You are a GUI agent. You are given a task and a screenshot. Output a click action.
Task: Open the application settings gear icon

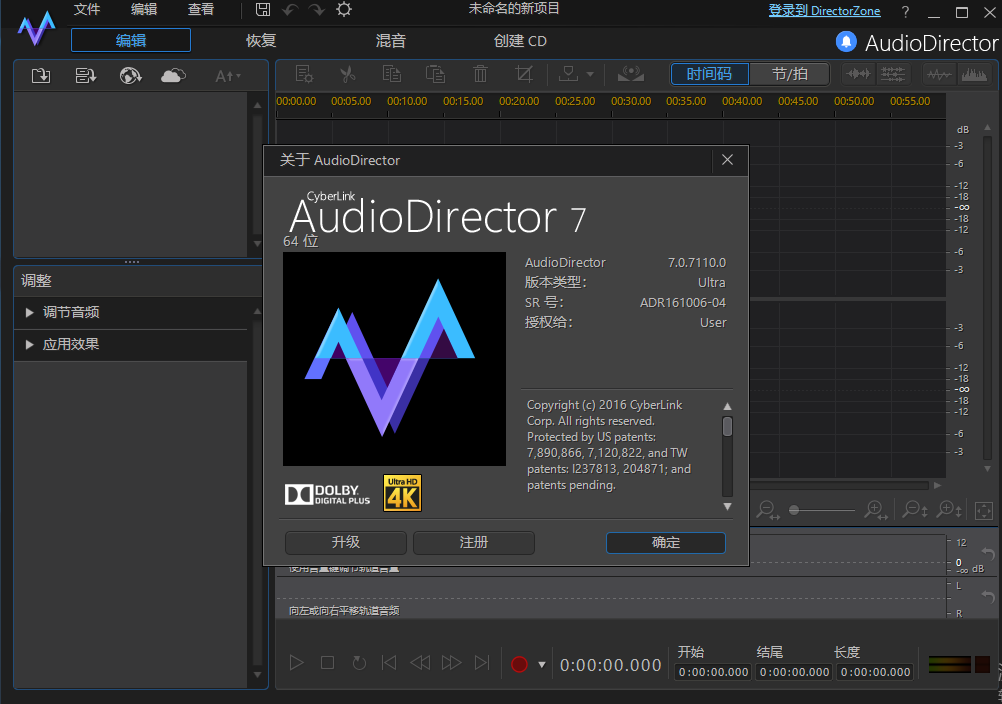(344, 8)
